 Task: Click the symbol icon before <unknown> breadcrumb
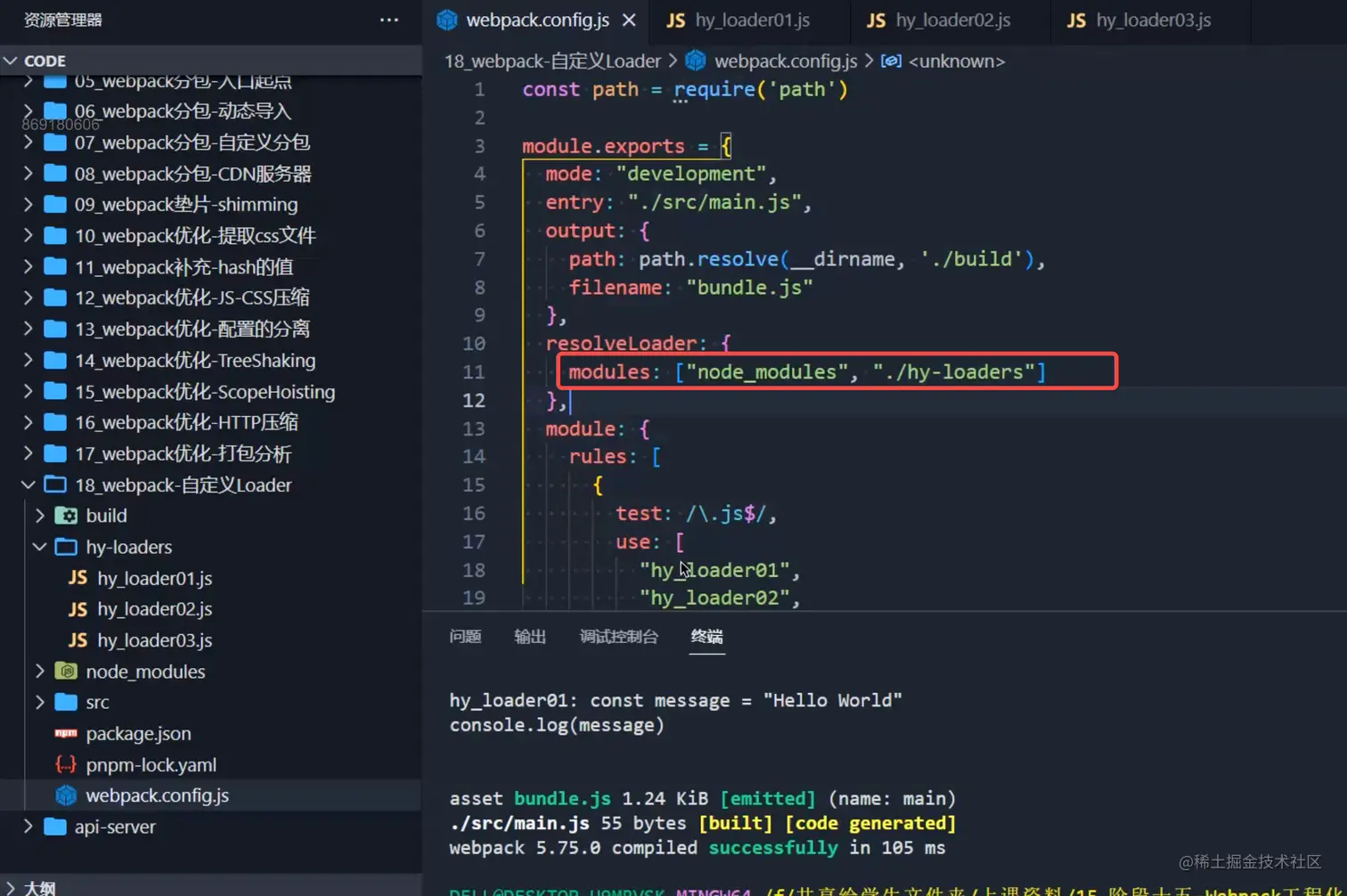[x=891, y=61]
